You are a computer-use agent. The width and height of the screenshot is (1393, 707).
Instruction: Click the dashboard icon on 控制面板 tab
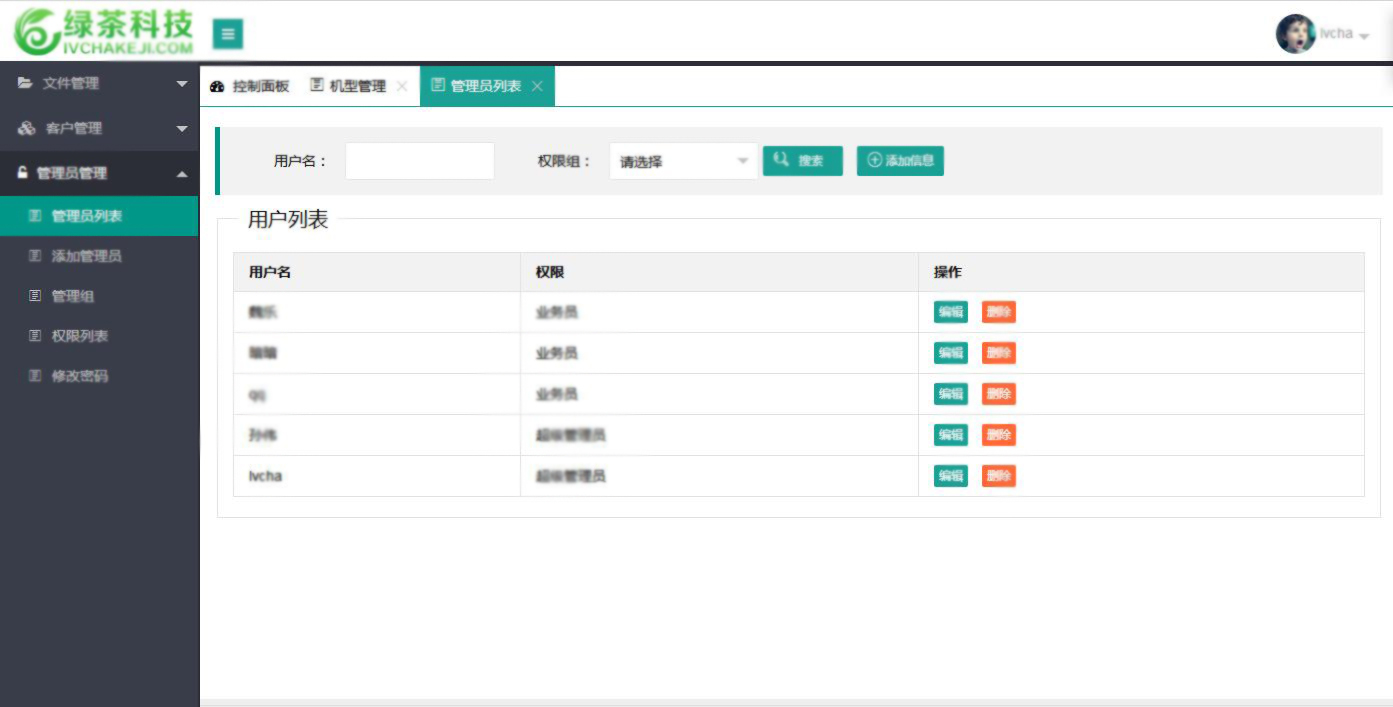pyautogui.click(x=217, y=87)
